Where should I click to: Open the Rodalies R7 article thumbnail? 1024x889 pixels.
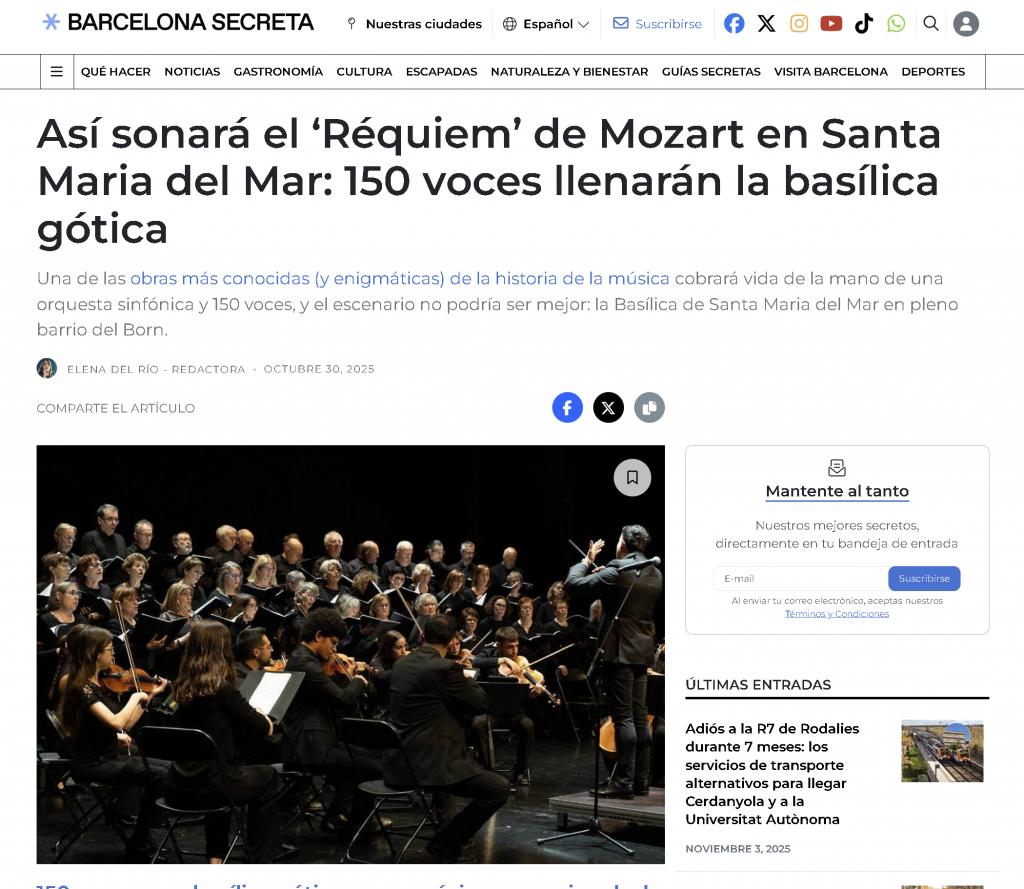coord(942,751)
